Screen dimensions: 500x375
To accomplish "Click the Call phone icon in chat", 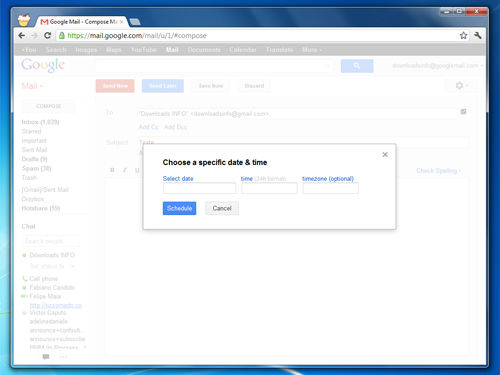I will (x=25, y=278).
